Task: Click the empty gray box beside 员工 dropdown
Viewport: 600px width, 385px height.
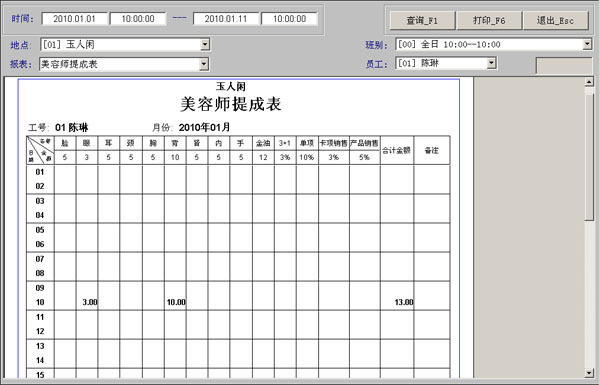Action: [x=564, y=65]
